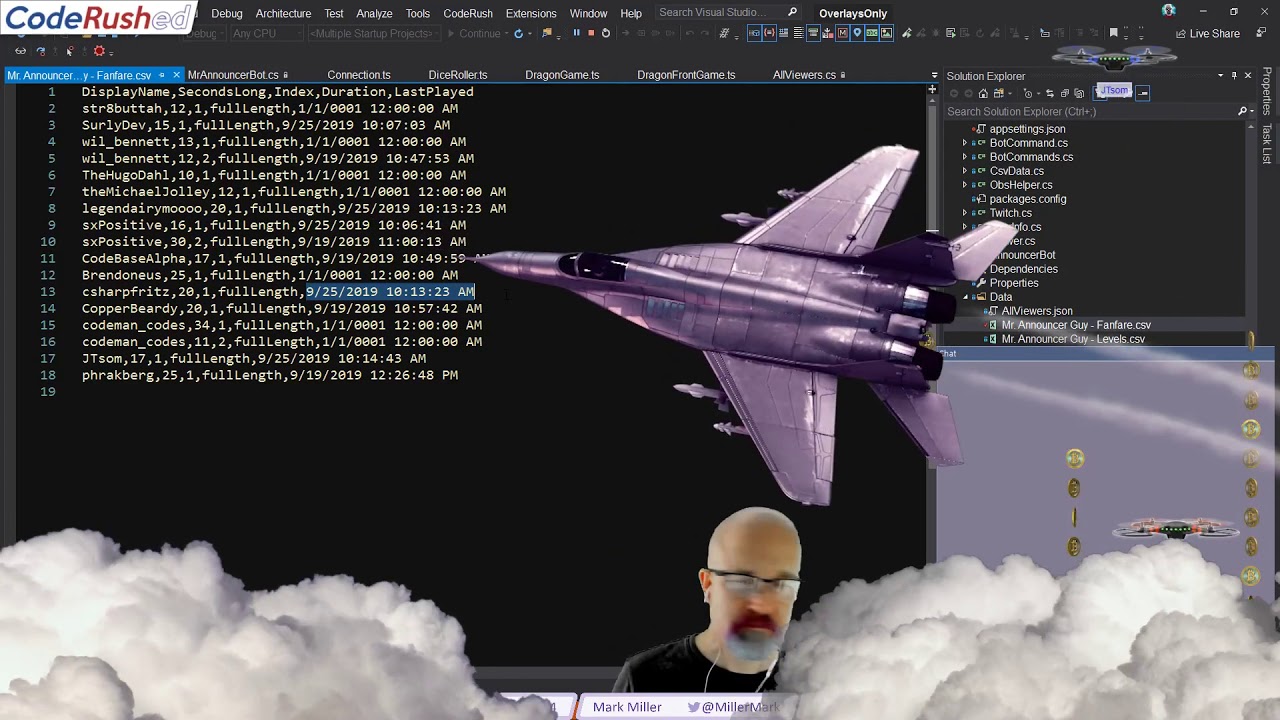This screenshot has height=720, width=1280.
Task: Select packages.config in Solution Explorer
Action: (x=1027, y=199)
